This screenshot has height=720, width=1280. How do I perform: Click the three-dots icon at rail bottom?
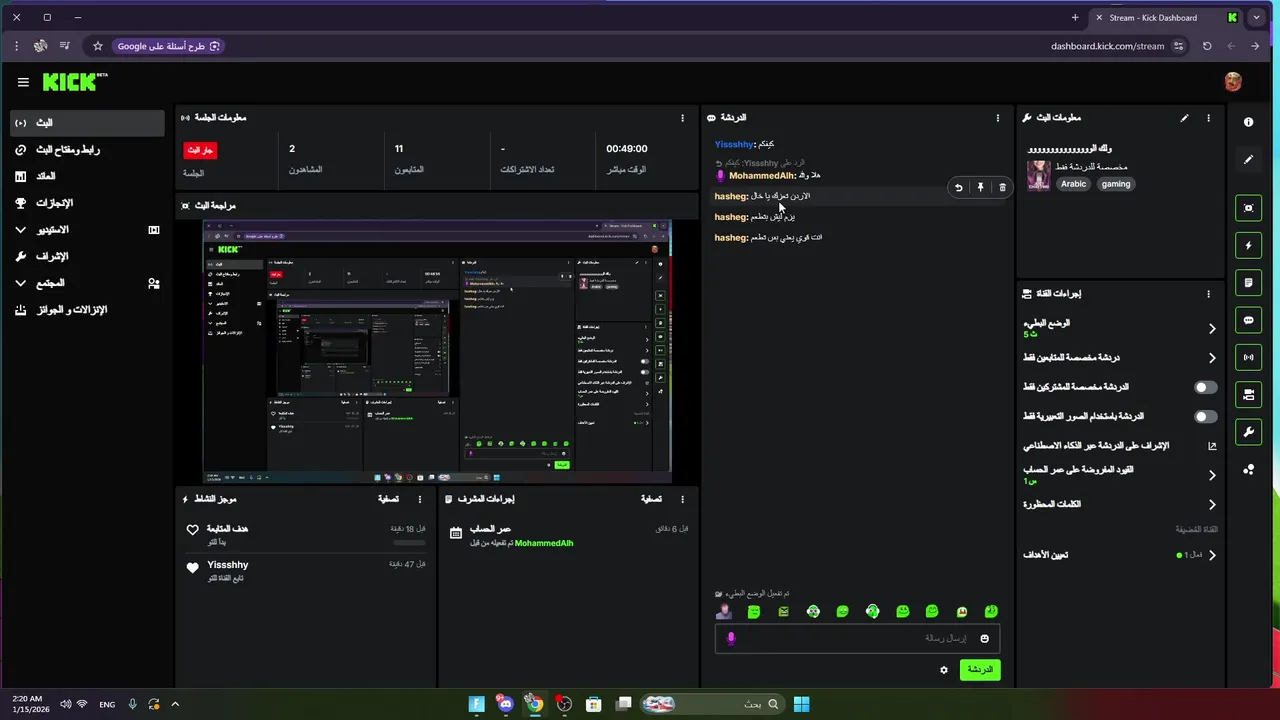[1248, 469]
